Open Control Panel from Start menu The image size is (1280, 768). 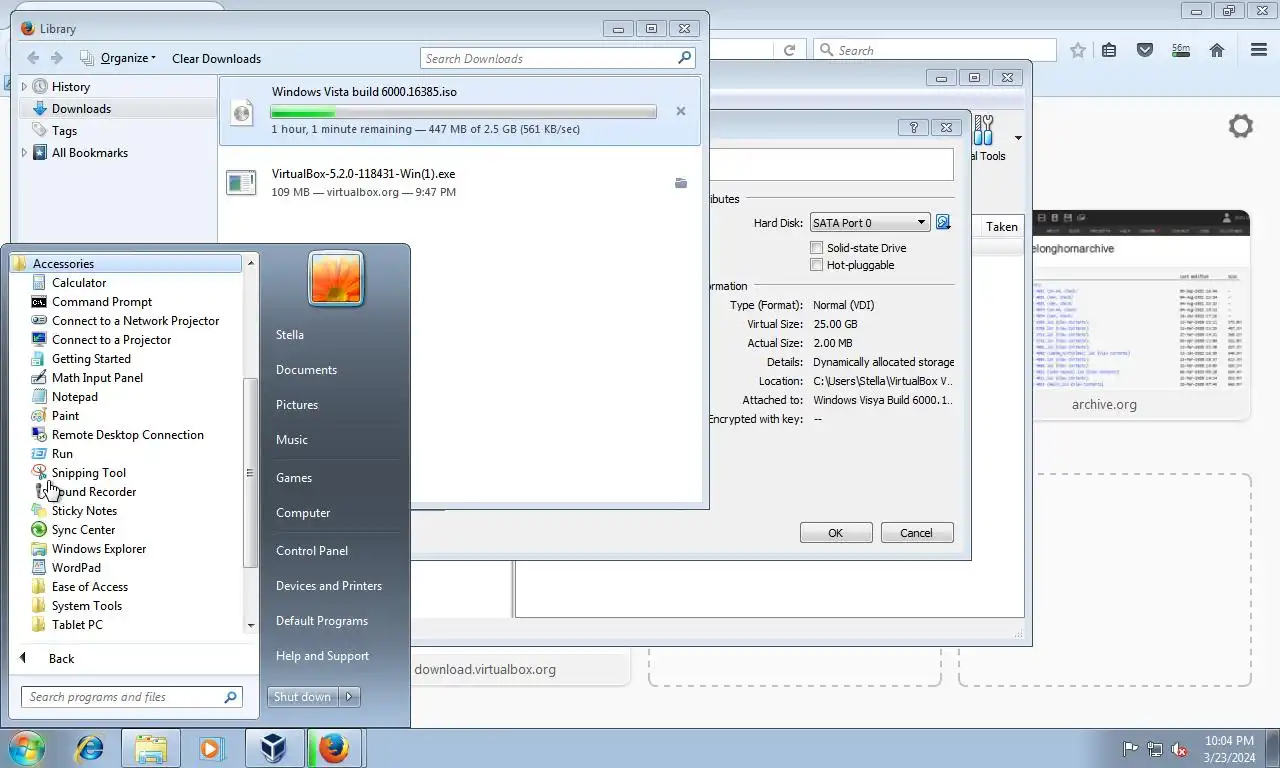(x=312, y=551)
